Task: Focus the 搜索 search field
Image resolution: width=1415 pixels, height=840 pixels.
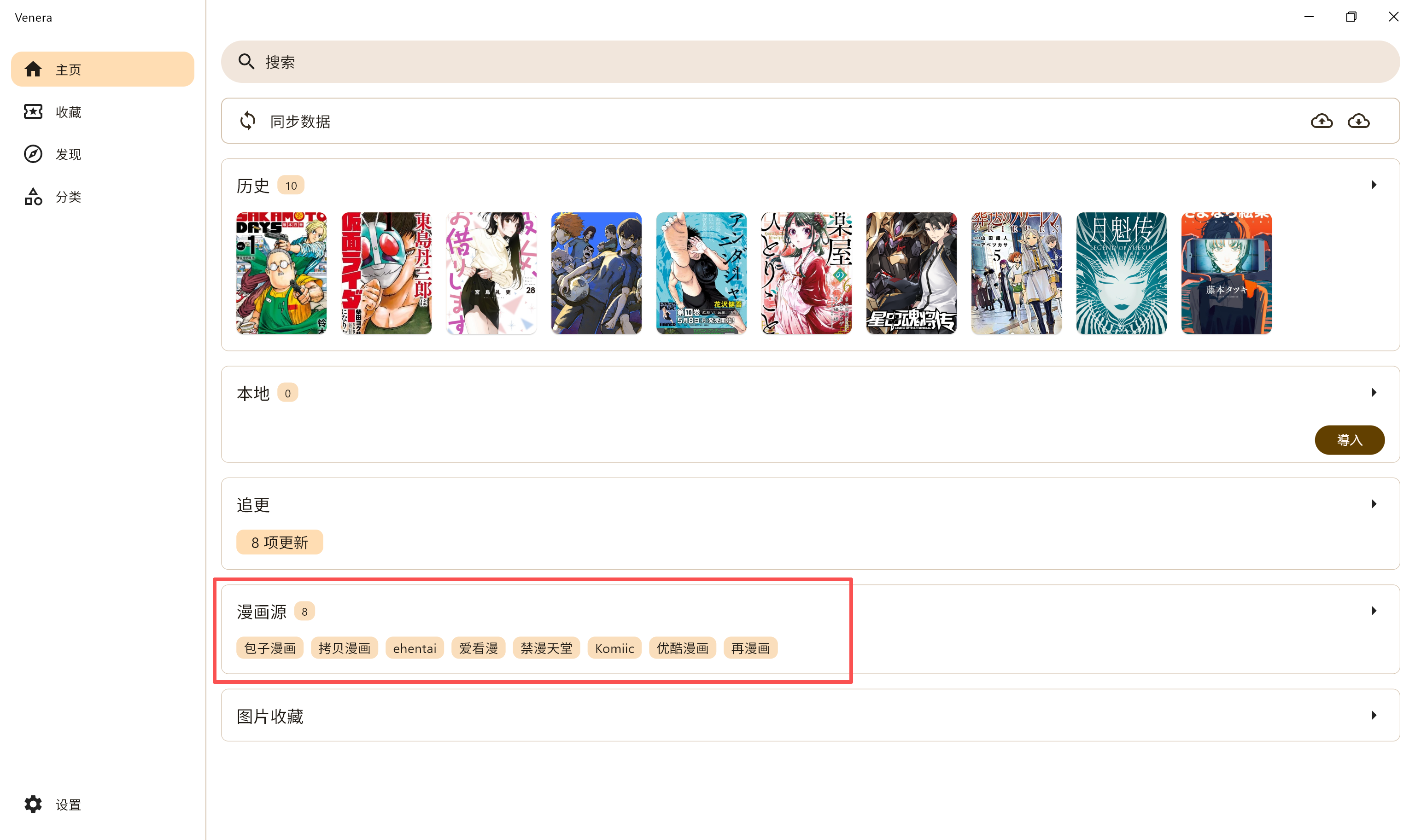Action: 810,62
